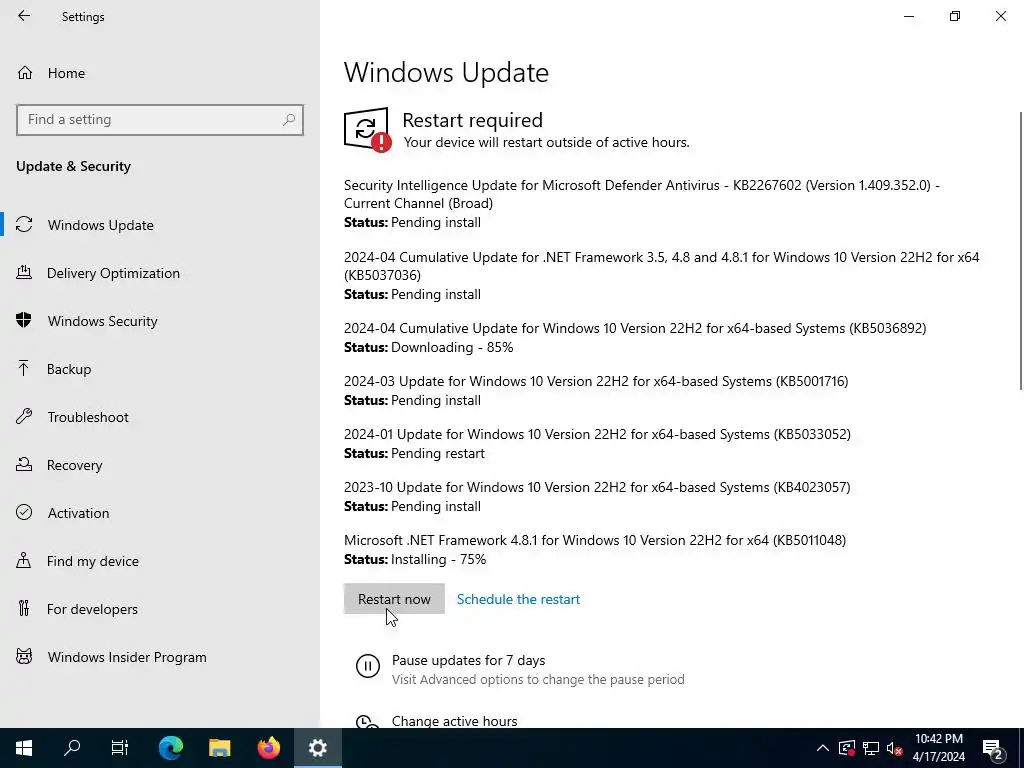
Task: Open Change active hours option
Action: point(455,721)
